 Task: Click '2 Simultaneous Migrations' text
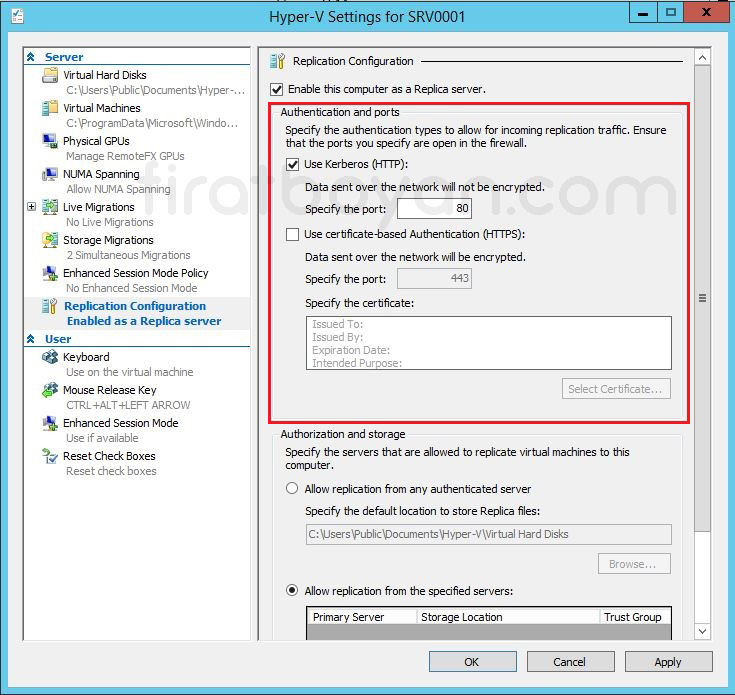[x=128, y=255]
